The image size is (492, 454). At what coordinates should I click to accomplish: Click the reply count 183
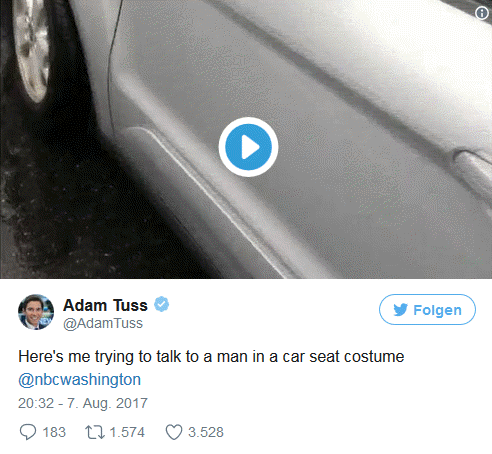(54, 432)
